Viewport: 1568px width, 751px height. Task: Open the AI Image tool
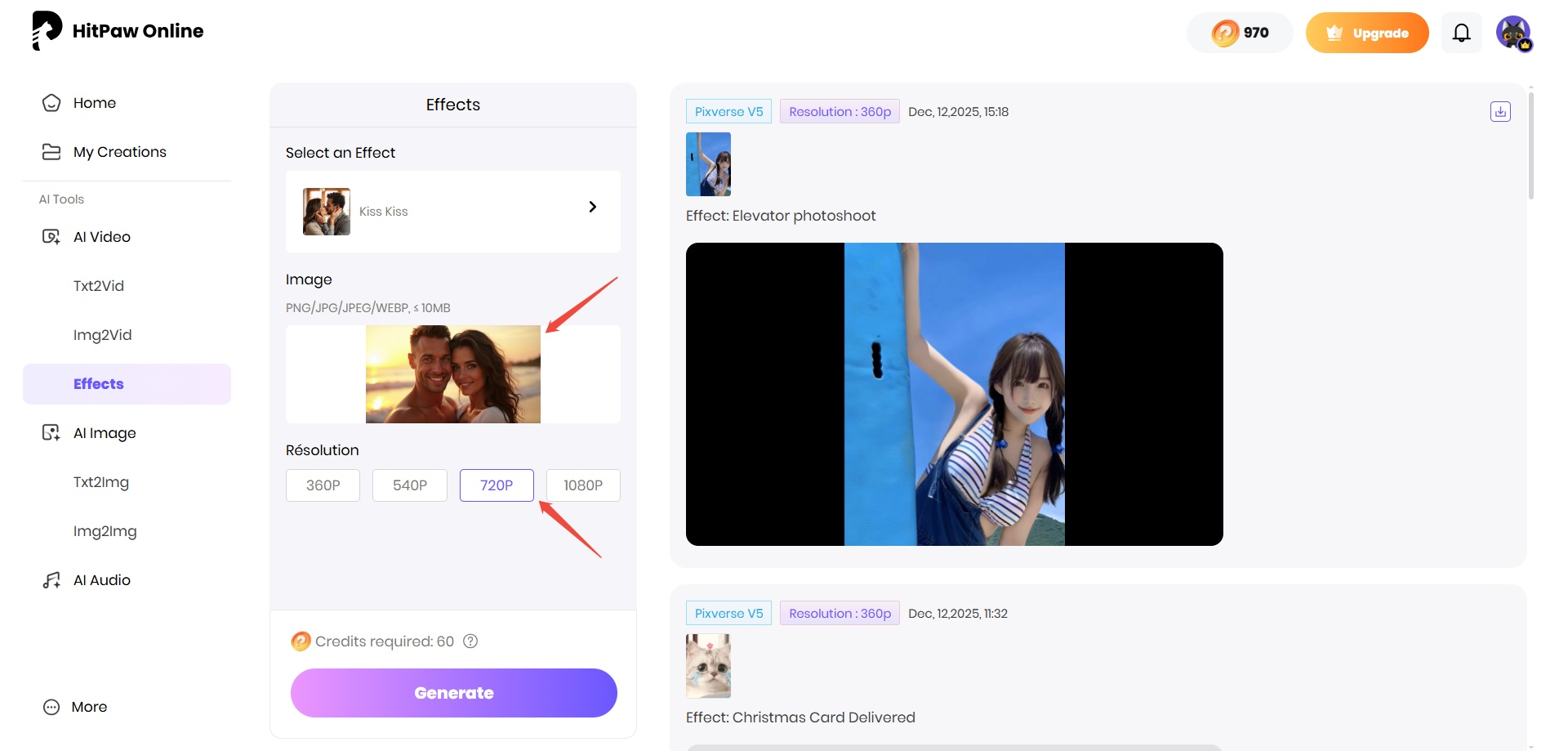[x=105, y=432]
